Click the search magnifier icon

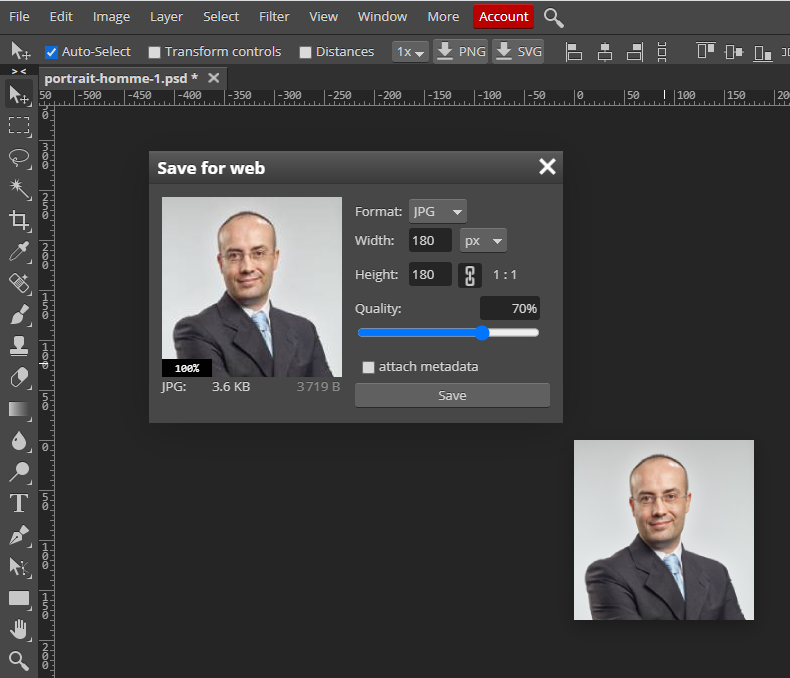[554, 17]
